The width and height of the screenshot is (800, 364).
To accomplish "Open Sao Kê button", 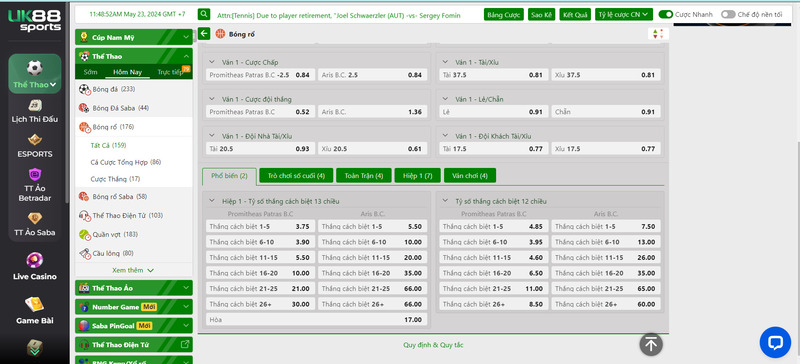I will [x=541, y=14].
